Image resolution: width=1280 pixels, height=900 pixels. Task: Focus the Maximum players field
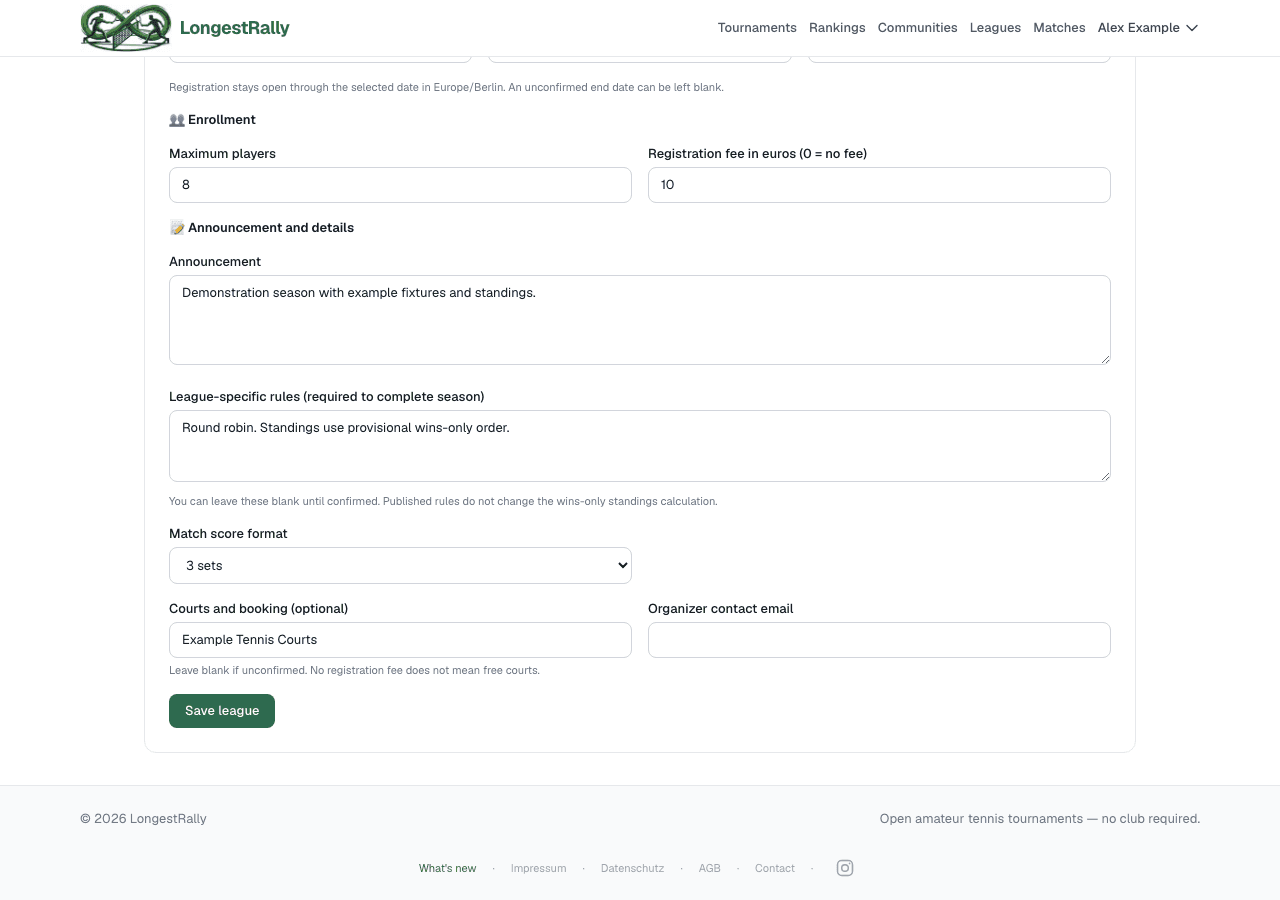tap(400, 185)
